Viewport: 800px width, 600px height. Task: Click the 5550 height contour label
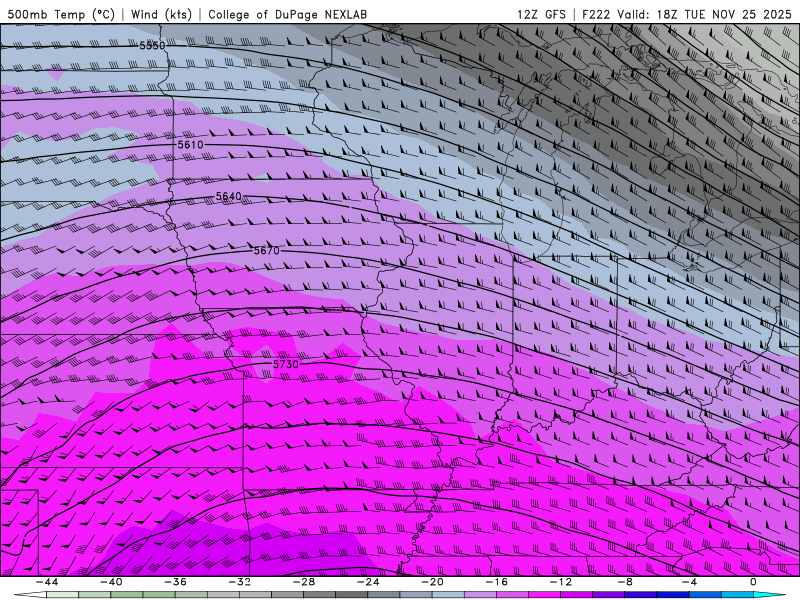[153, 46]
